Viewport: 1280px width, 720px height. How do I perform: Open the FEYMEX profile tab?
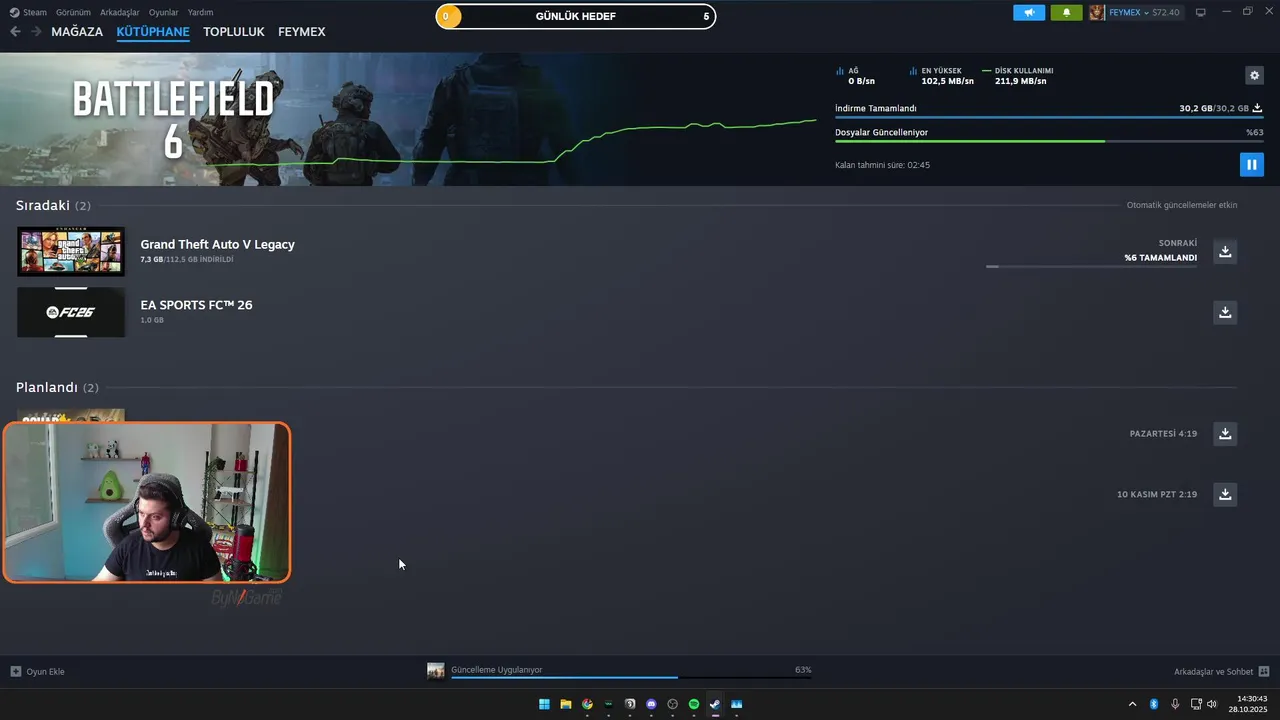301,32
